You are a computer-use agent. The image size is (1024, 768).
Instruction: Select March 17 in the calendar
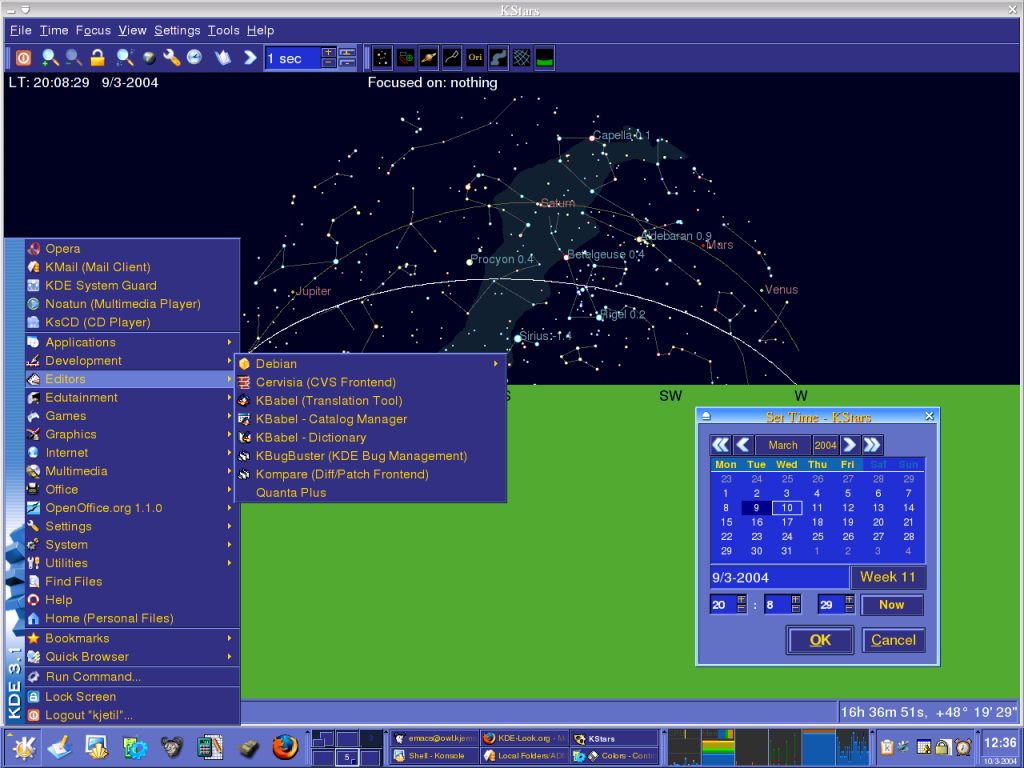787,522
